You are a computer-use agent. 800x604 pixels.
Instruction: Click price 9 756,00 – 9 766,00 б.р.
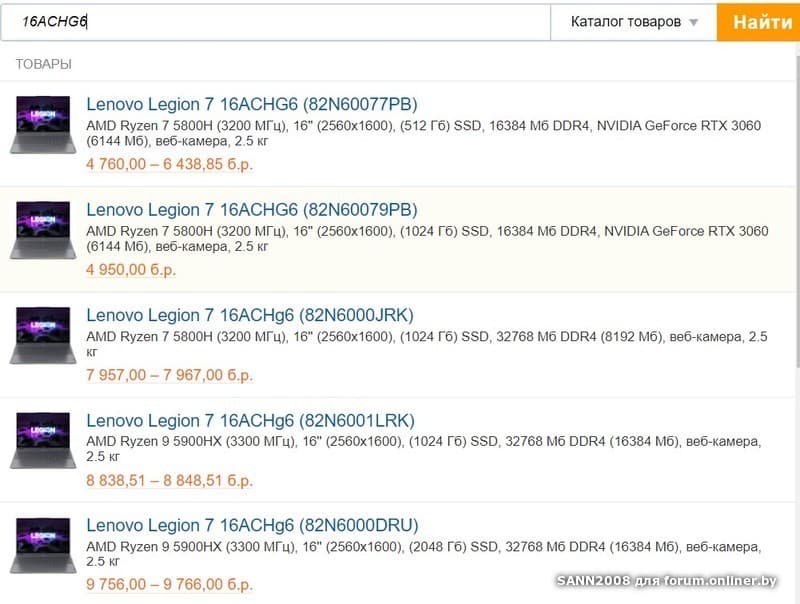point(169,585)
